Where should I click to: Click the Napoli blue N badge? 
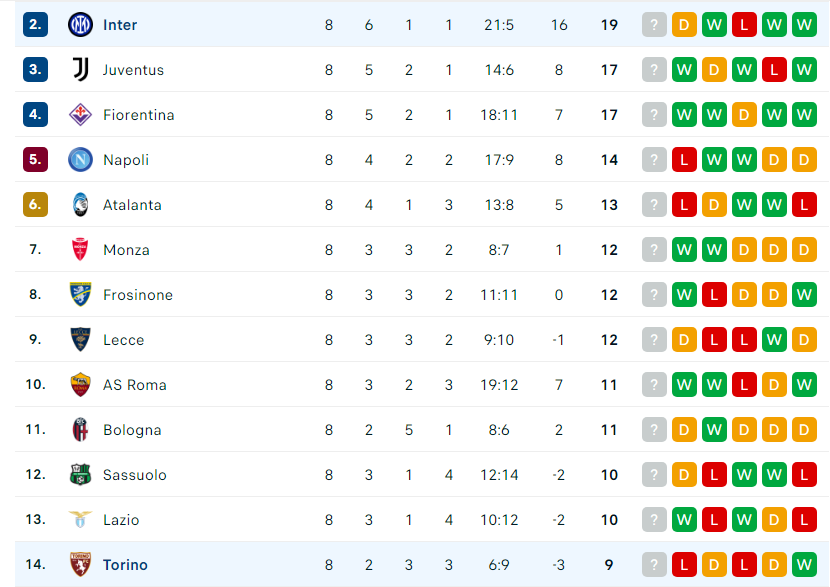point(80,160)
